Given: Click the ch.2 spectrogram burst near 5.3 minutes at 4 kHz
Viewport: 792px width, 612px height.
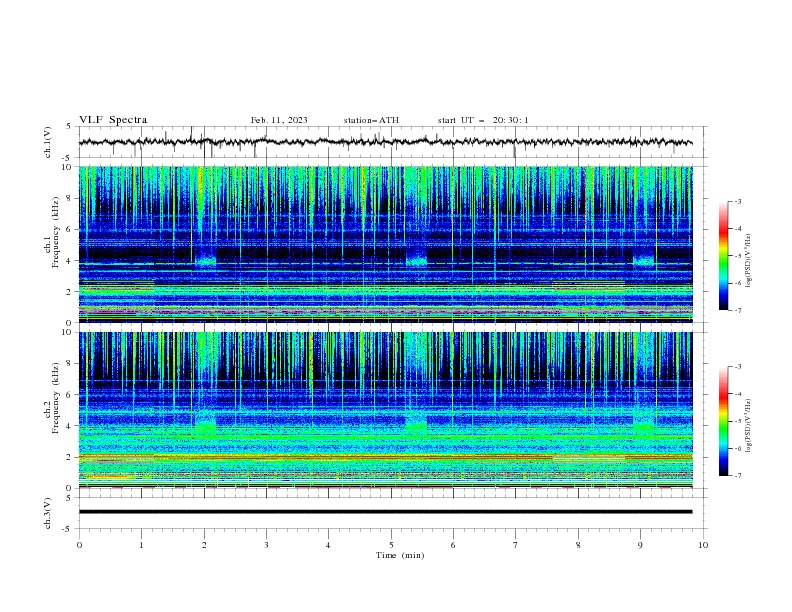Looking at the screenshot, I should point(416,427).
